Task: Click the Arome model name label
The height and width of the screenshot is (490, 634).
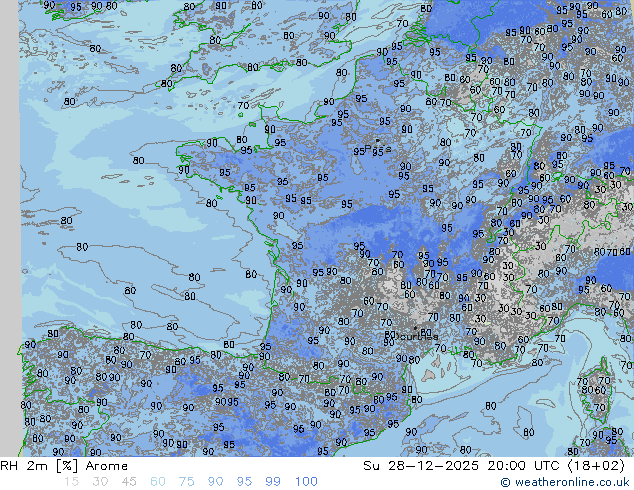Action: 107,466
